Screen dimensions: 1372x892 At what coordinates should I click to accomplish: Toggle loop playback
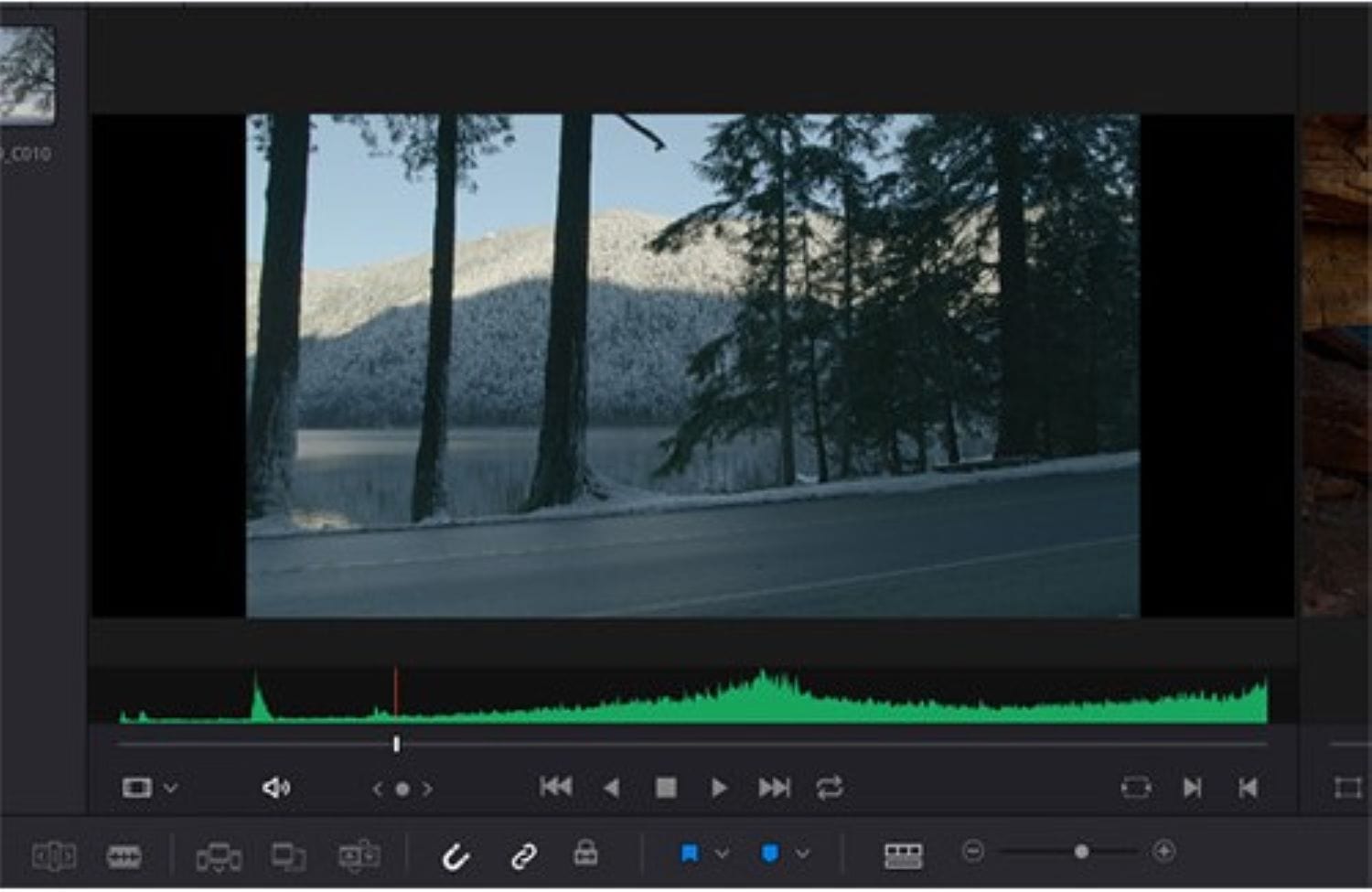830,788
